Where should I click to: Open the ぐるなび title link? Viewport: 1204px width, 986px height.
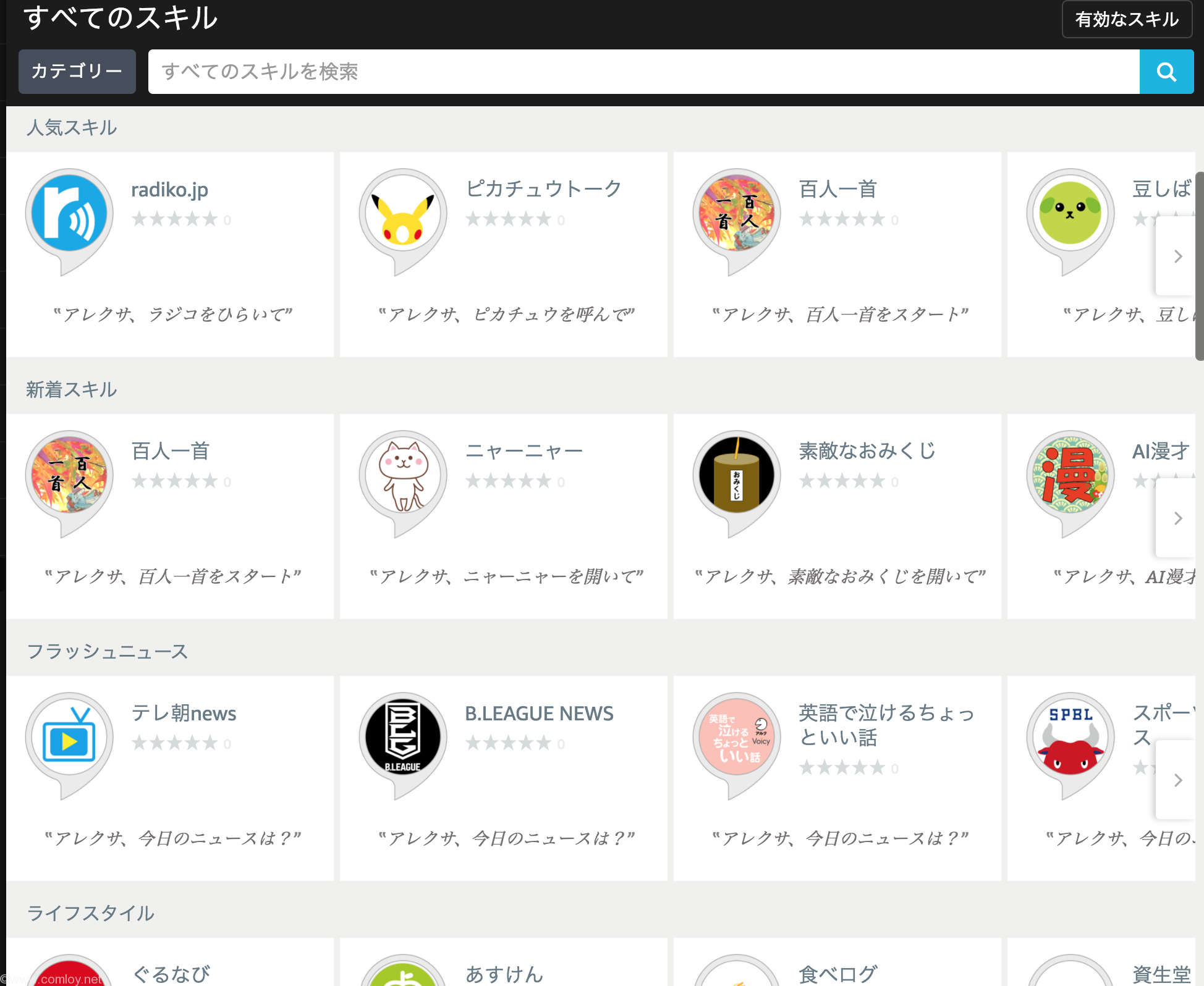(171, 974)
